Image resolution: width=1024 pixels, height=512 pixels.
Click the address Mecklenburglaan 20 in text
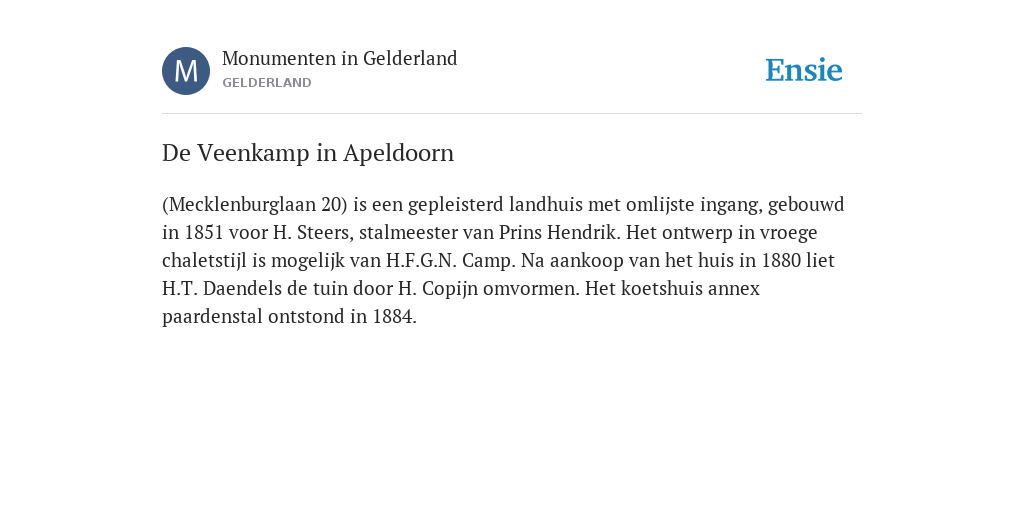pos(255,204)
